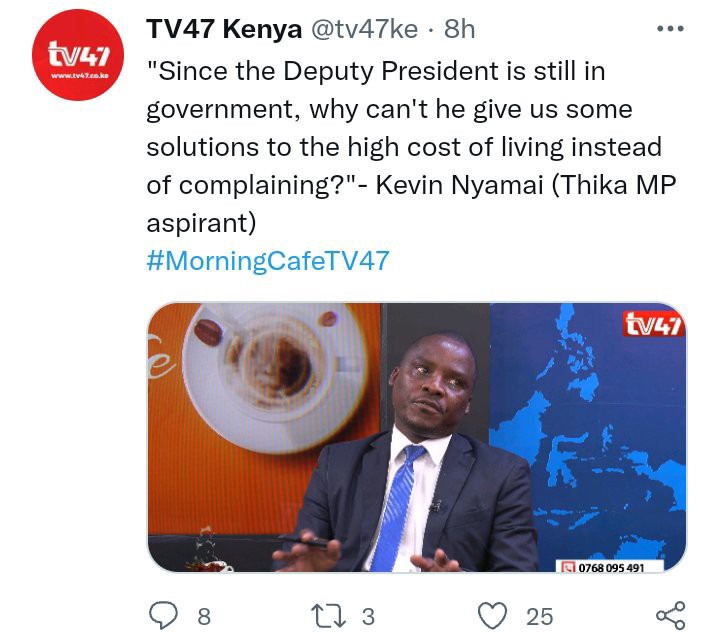Open the TV47 red profile avatar

pyautogui.click(x=78, y=55)
